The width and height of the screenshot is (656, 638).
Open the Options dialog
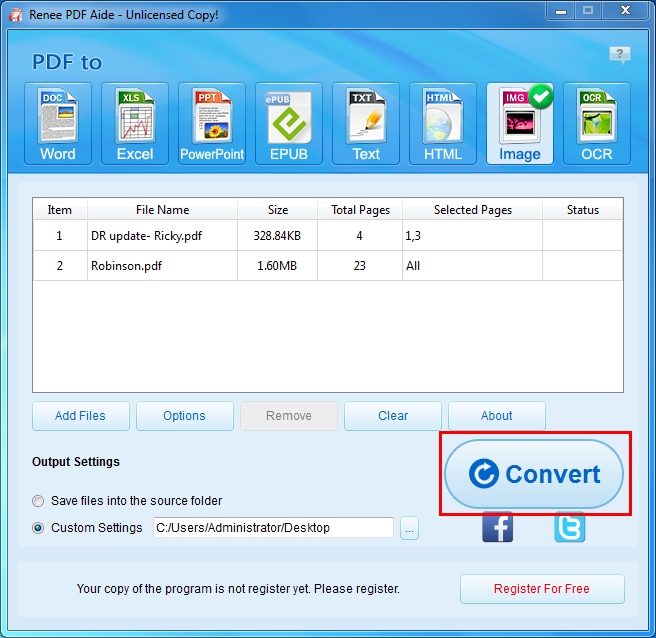pos(184,416)
